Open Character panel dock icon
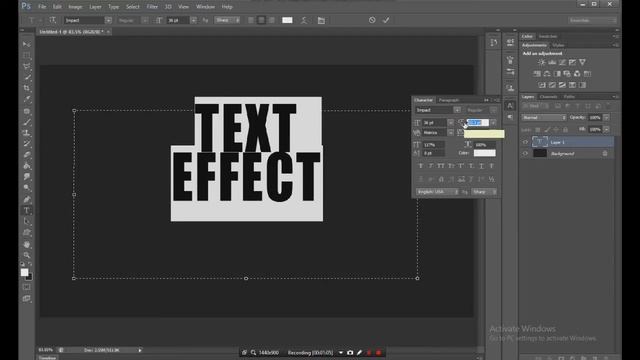The height and width of the screenshot is (360, 640). 510,106
